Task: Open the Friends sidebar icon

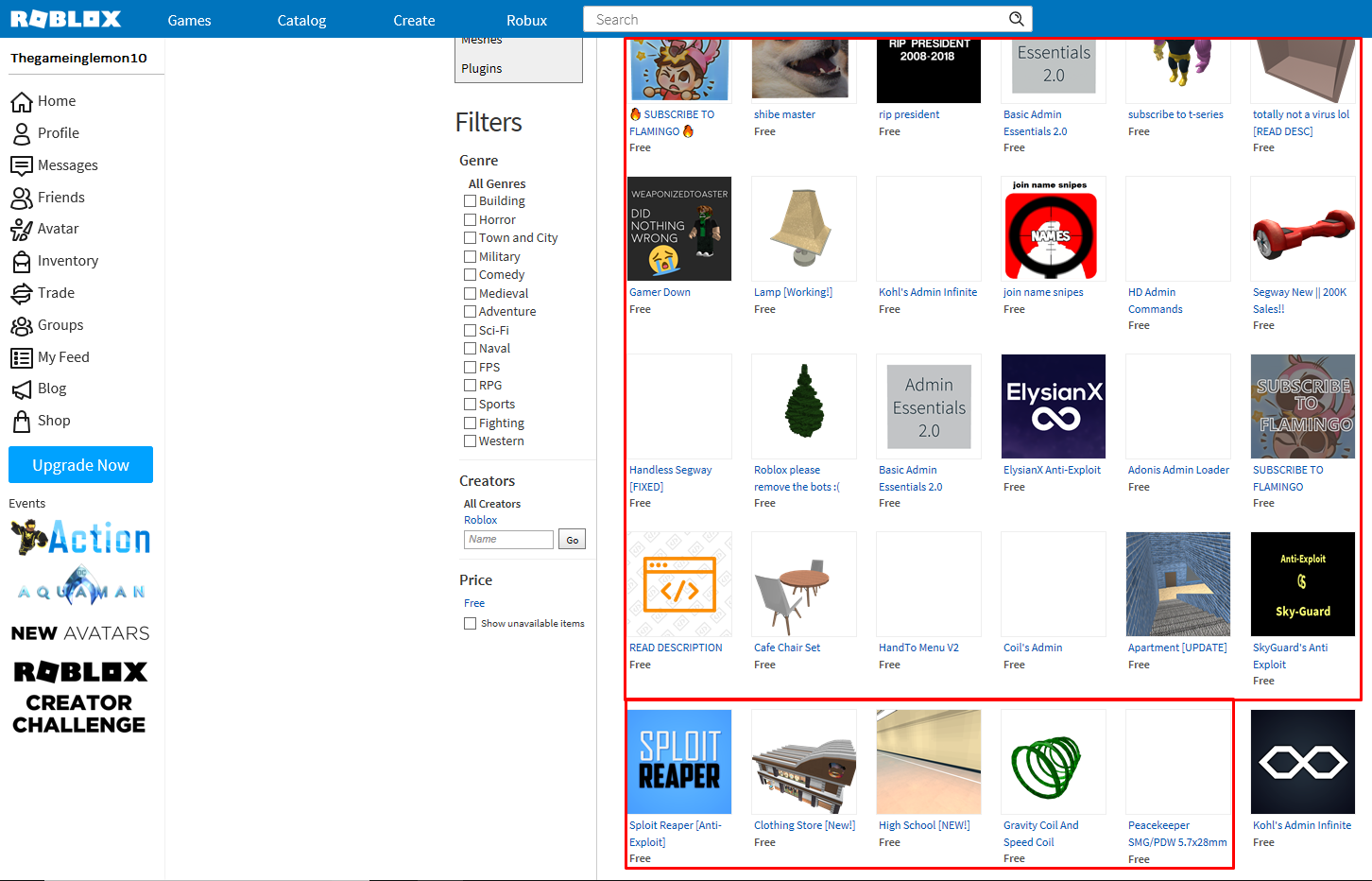Action: pyautogui.click(x=22, y=198)
